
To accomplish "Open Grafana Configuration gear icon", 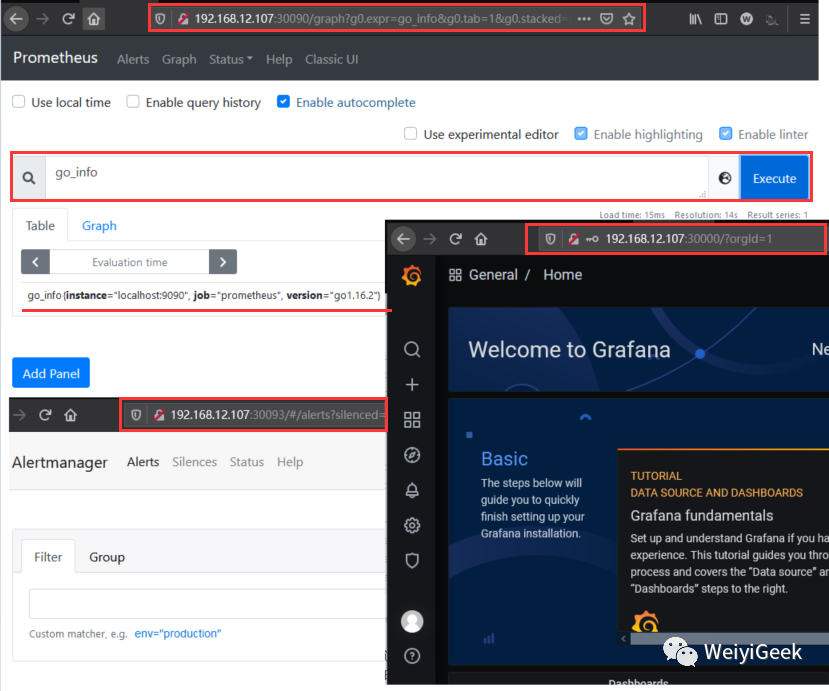I will [412, 526].
